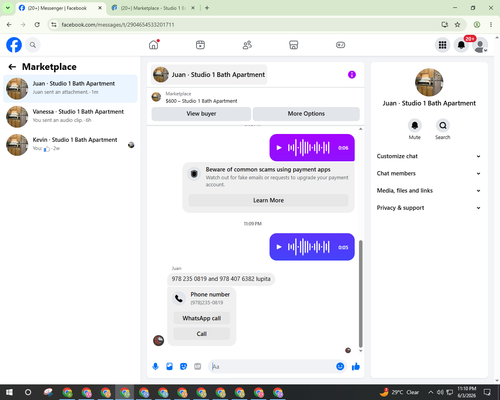Screen dimensions: 500x400
Task: Open the conversation information purple icon
Action: pyautogui.click(x=352, y=75)
